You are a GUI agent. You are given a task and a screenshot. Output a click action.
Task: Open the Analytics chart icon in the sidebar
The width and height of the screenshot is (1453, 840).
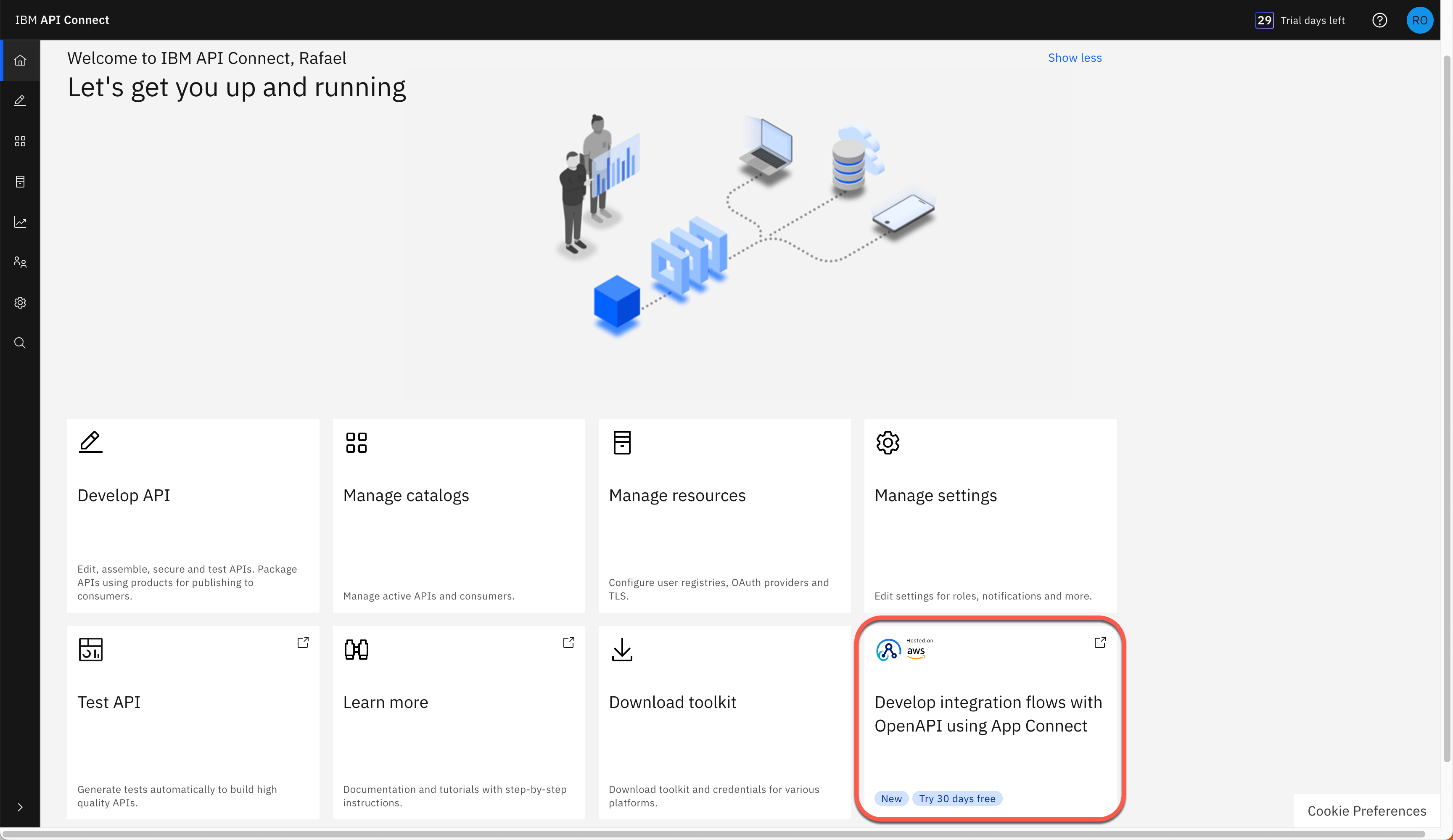click(20, 222)
